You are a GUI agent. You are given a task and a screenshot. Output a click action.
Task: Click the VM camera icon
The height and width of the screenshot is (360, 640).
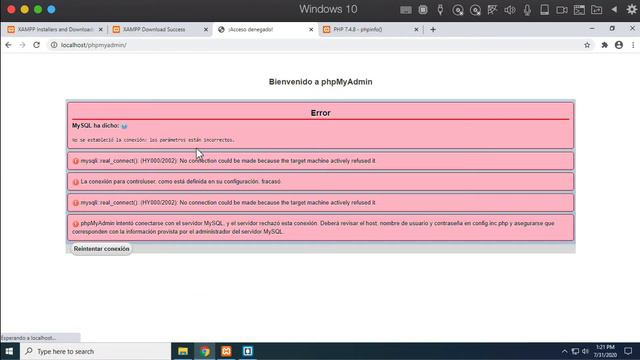[x=562, y=10]
